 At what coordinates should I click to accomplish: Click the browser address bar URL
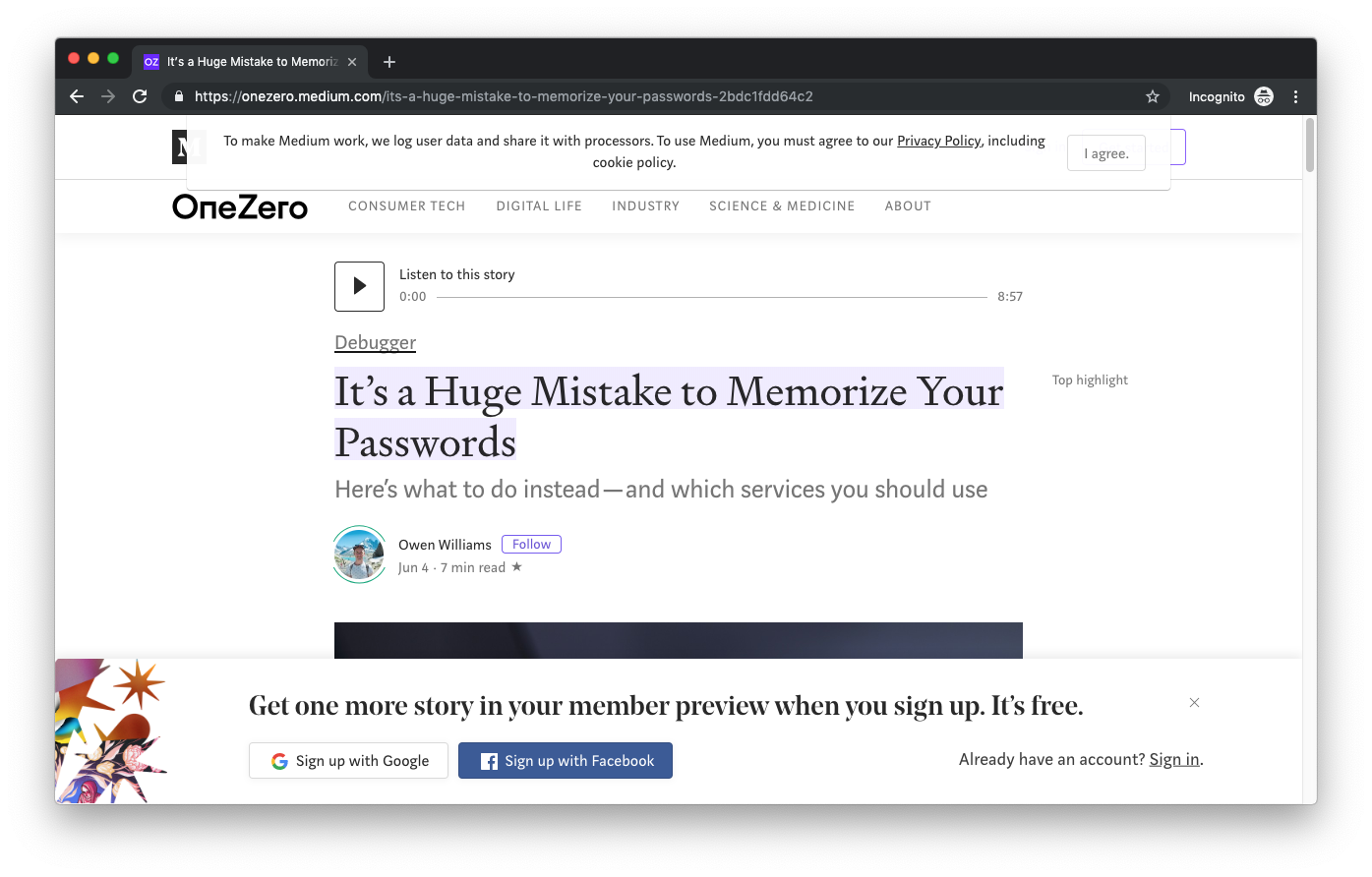tap(504, 96)
